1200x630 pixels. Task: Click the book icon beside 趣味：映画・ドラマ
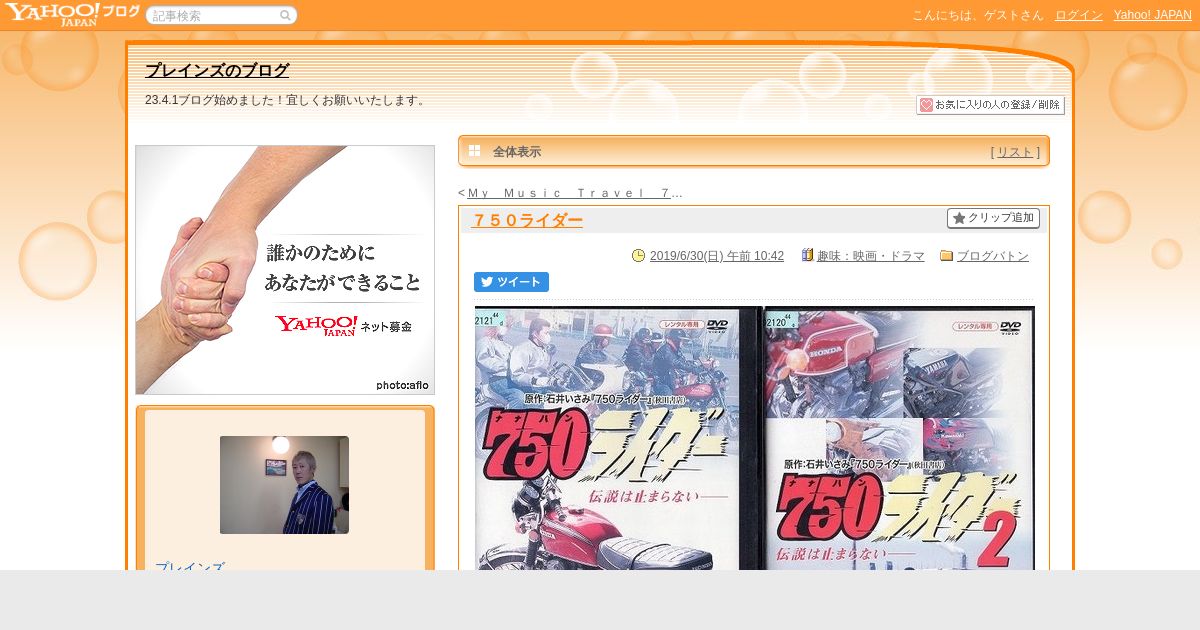click(808, 255)
